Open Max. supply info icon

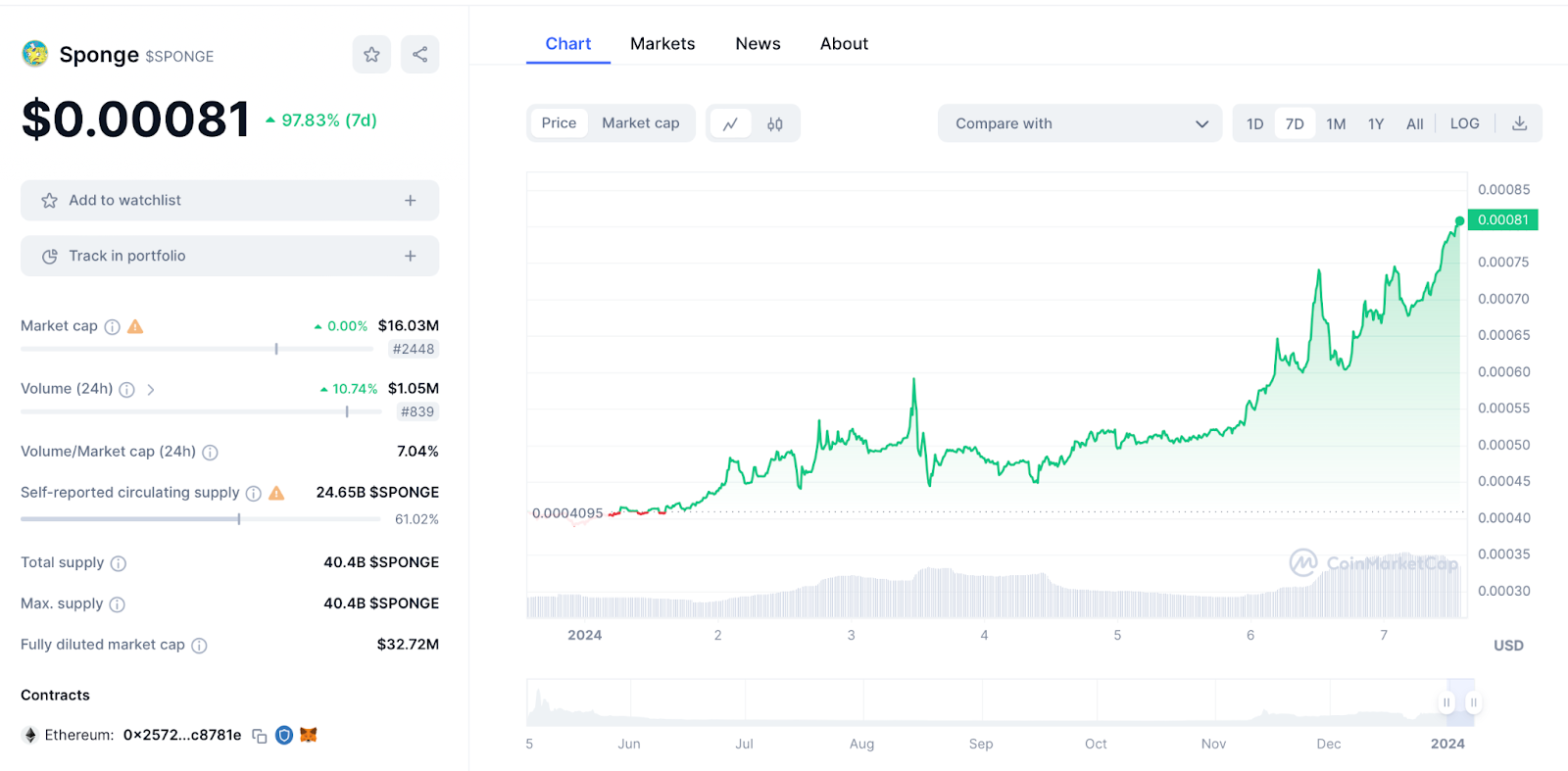[x=118, y=604]
